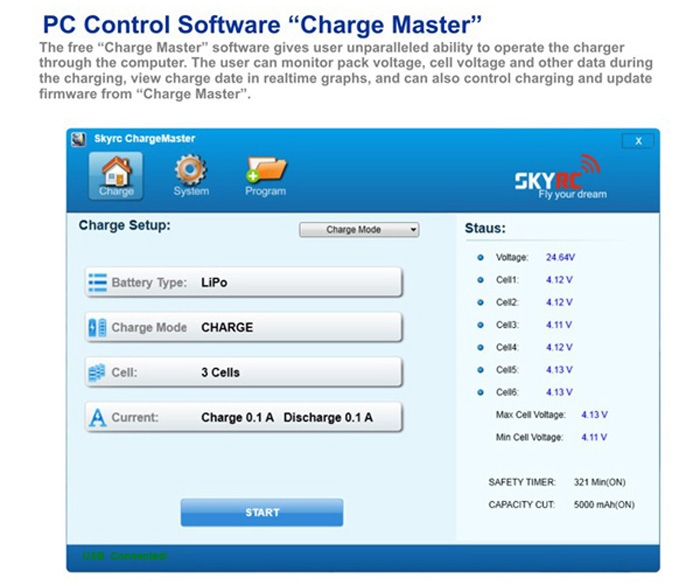The width and height of the screenshot is (700, 585).
Task: Click the Voltage status bullet
Action: click(480, 258)
